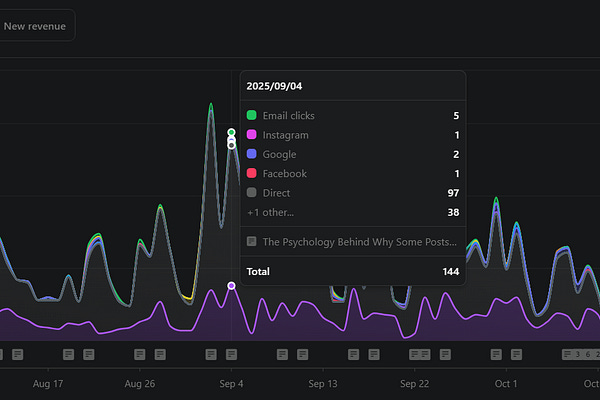Click the green Email clicks swatch
Viewport: 600px width, 400px height.
(251, 115)
